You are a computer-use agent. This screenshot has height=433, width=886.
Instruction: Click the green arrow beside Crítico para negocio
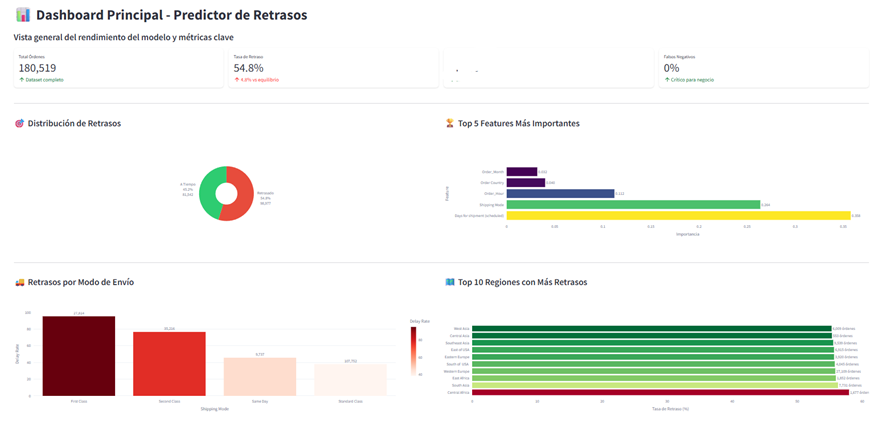(666, 80)
